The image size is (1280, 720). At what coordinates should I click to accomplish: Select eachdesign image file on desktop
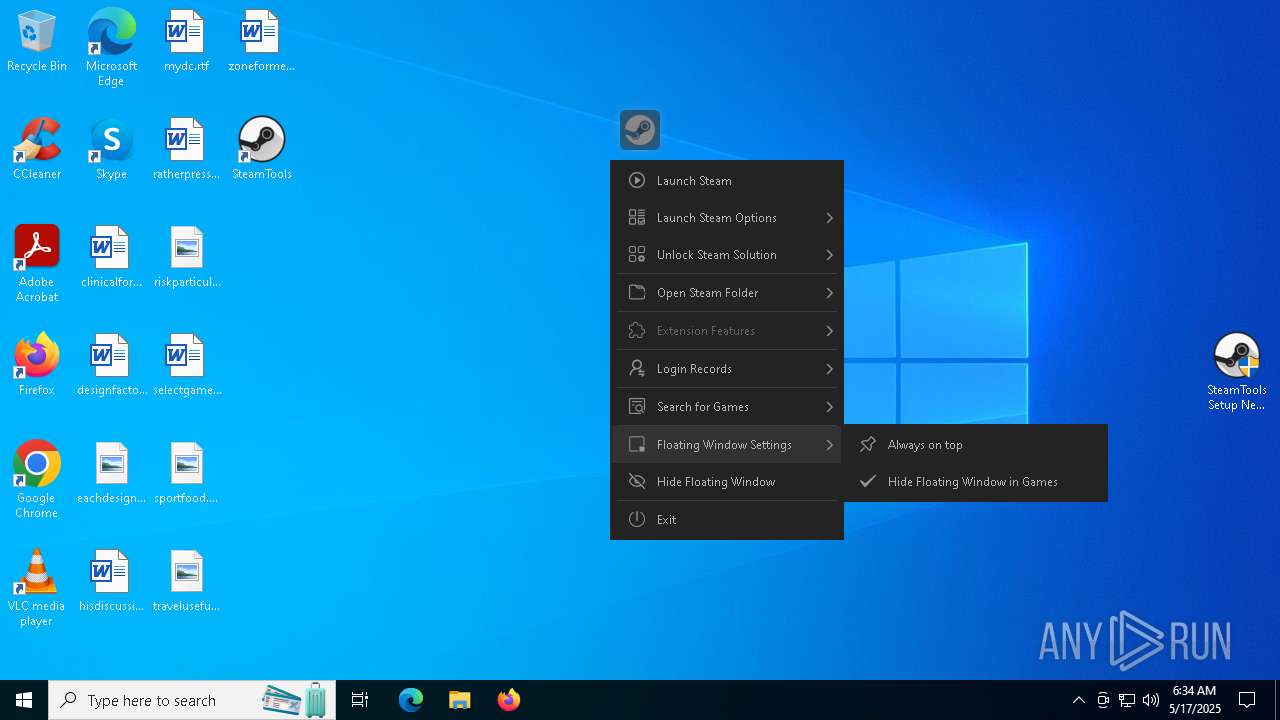click(x=111, y=473)
